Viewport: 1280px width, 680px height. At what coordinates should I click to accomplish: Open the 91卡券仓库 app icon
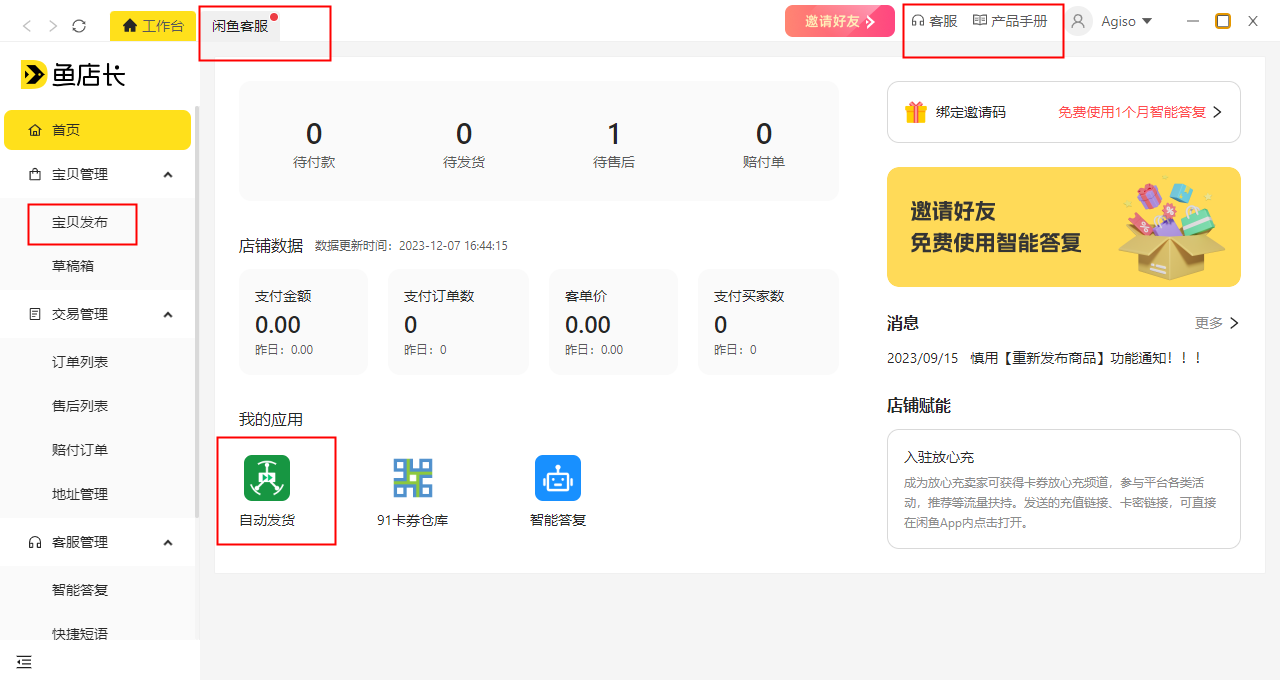pyautogui.click(x=412, y=478)
